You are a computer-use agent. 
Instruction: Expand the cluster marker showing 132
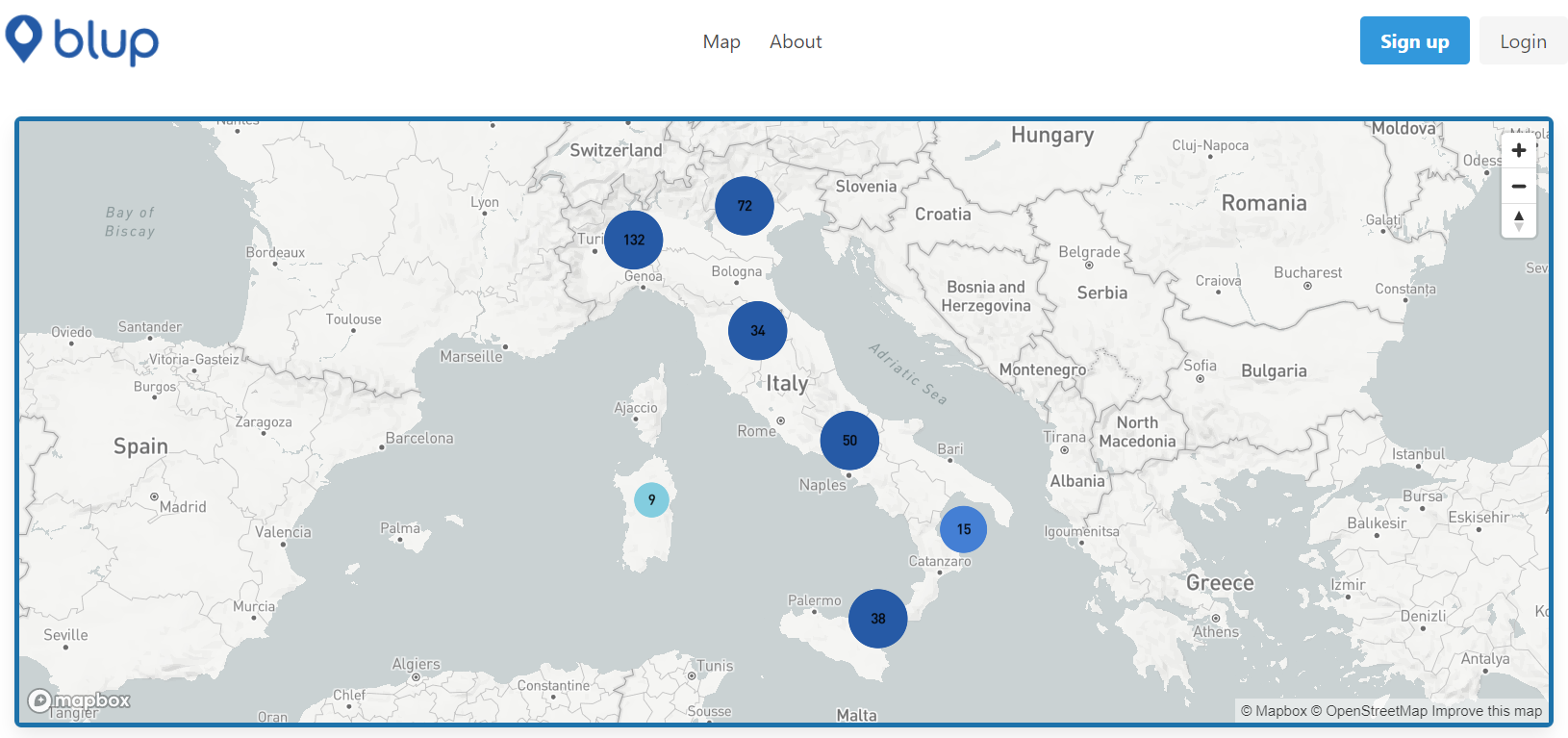click(x=633, y=240)
